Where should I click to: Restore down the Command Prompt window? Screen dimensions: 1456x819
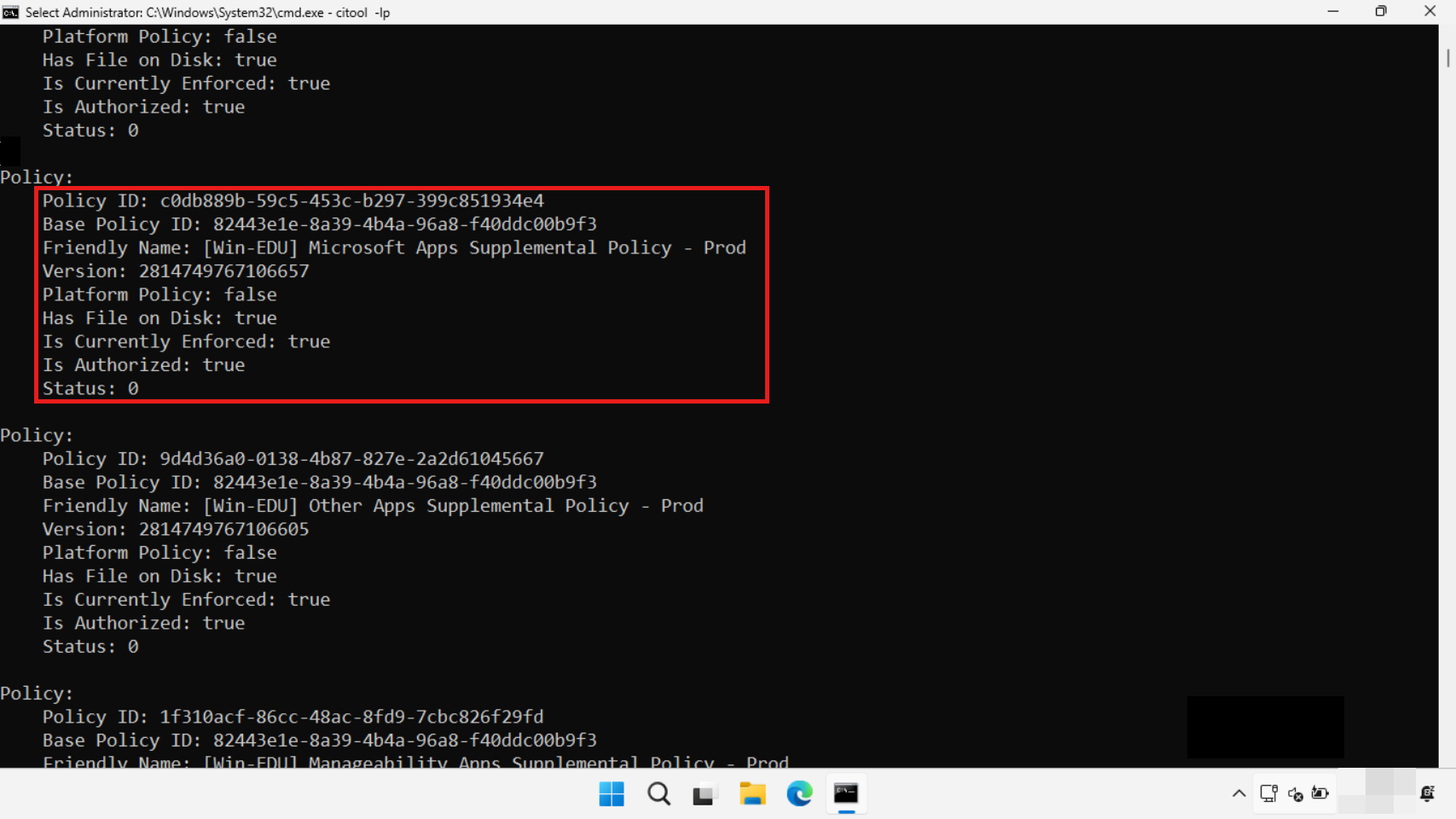tap(1381, 12)
